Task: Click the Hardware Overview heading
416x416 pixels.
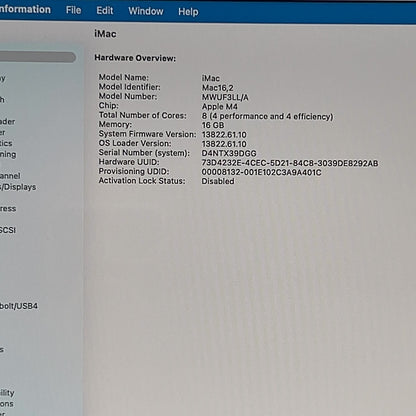Action: (135, 58)
